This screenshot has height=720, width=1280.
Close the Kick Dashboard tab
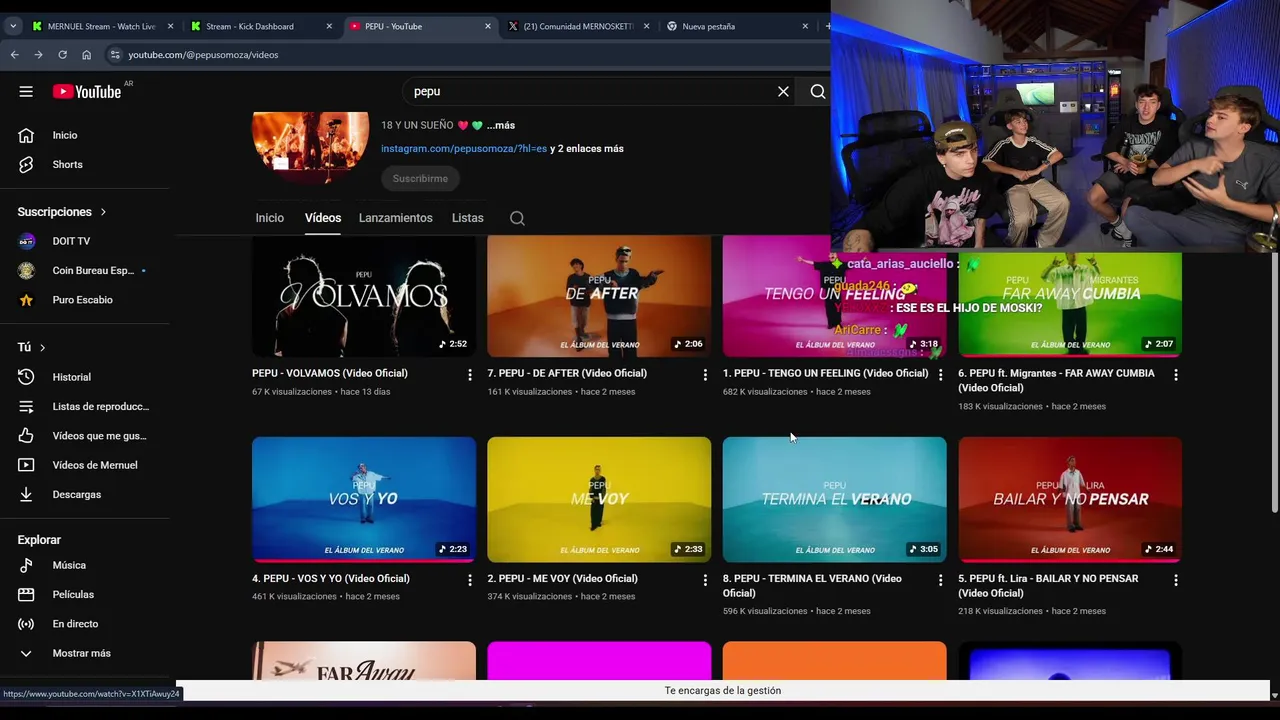pos(329,26)
